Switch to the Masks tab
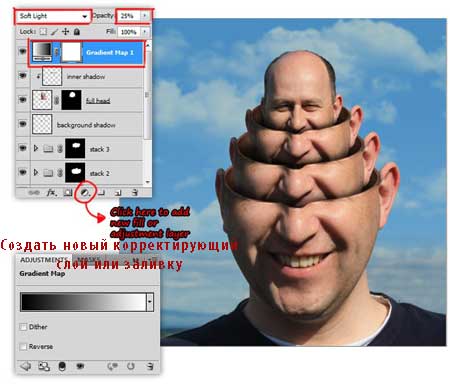Image resolution: width=450 pixels, height=384 pixels. point(89,260)
